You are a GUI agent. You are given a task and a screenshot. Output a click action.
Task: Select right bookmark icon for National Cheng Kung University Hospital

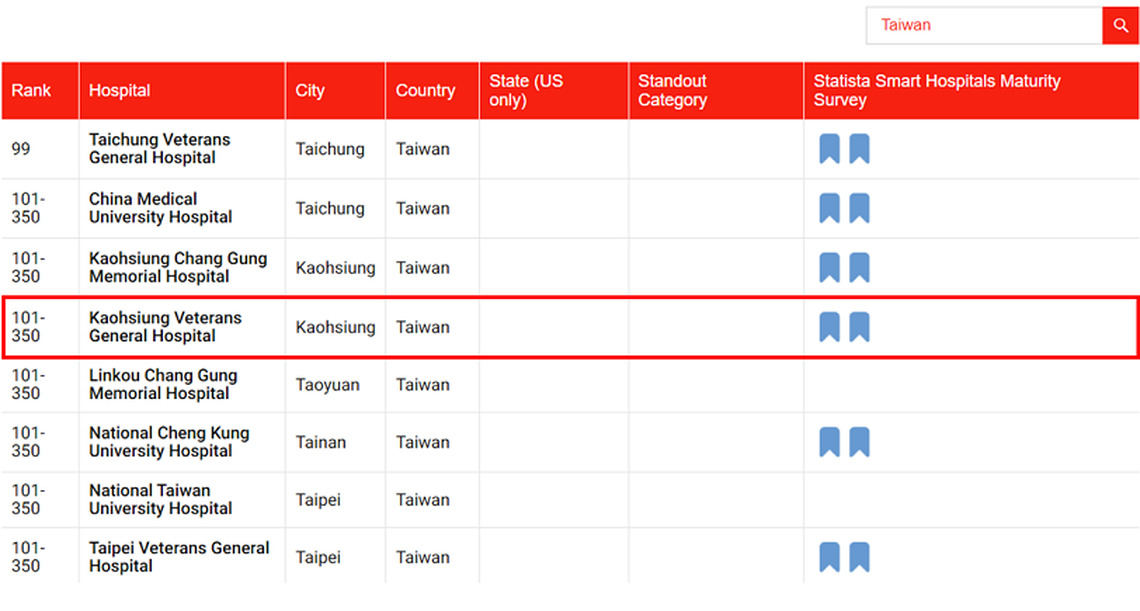(x=859, y=442)
